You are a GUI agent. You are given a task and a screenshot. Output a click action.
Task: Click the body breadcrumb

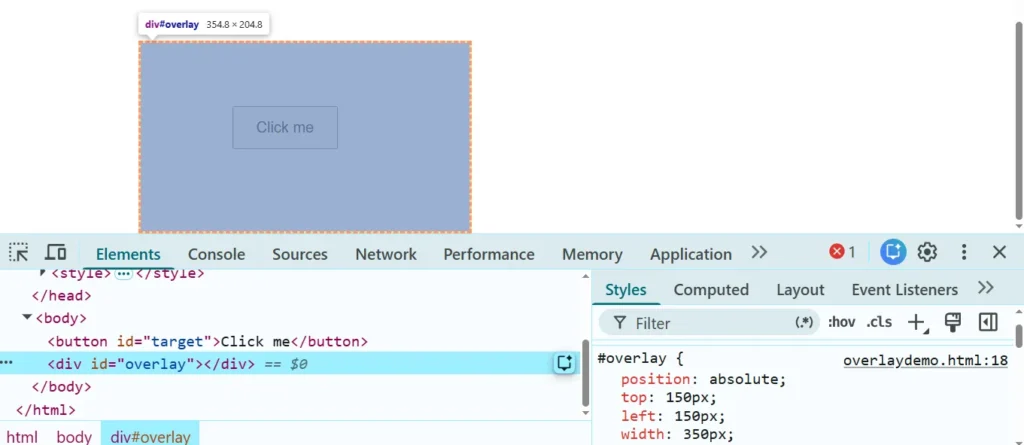74,437
